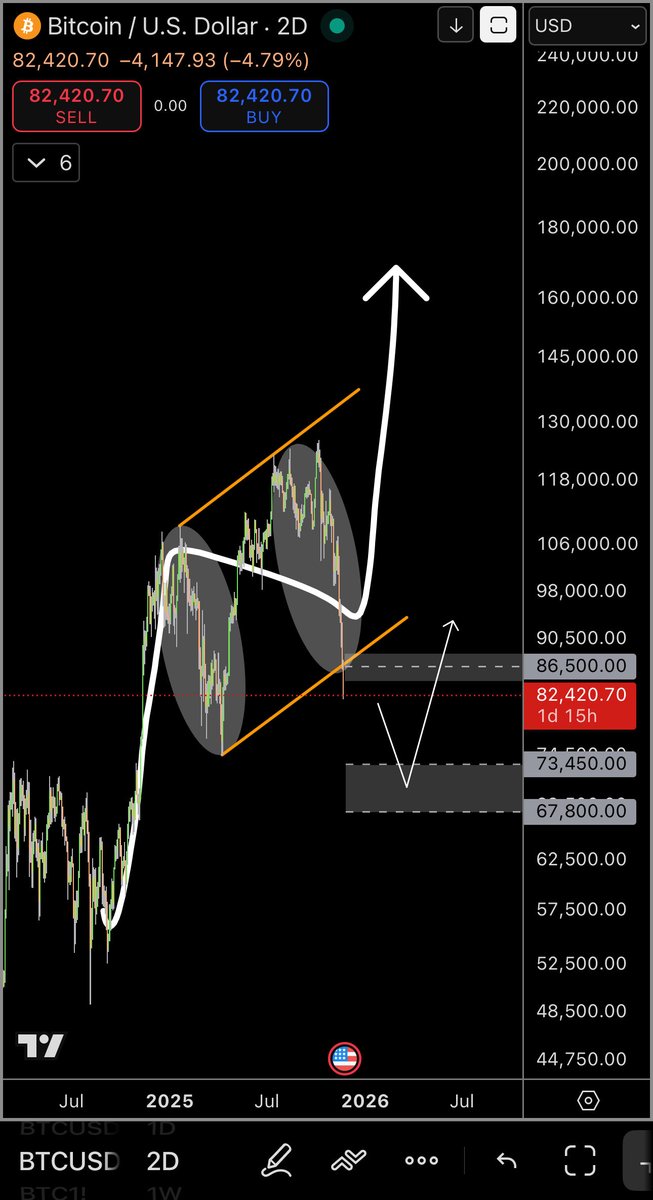
Task: Click the red SELL 82,420.70 button
Action: (76, 106)
